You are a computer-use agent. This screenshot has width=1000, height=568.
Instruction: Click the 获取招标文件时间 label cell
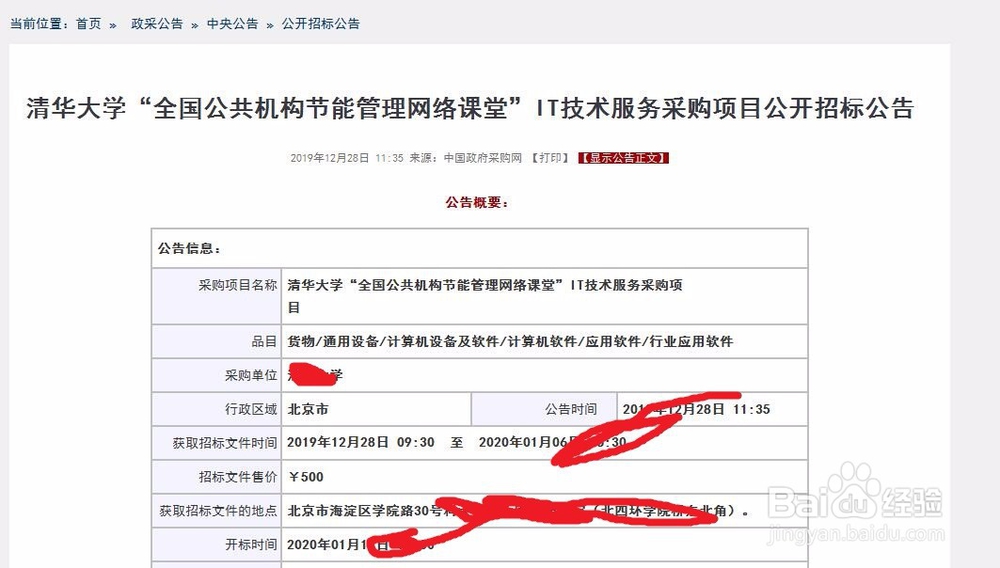click(217, 442)
